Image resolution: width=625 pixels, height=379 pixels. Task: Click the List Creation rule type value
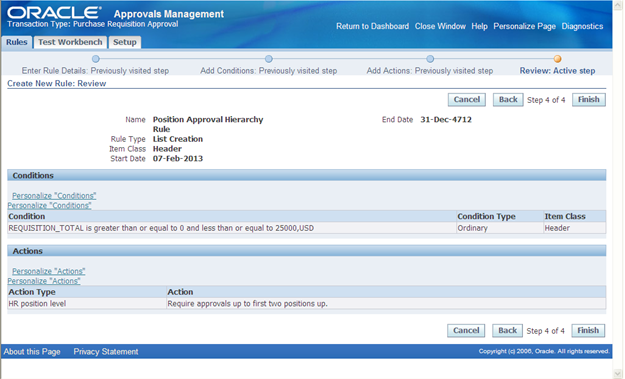pos(178,139)
